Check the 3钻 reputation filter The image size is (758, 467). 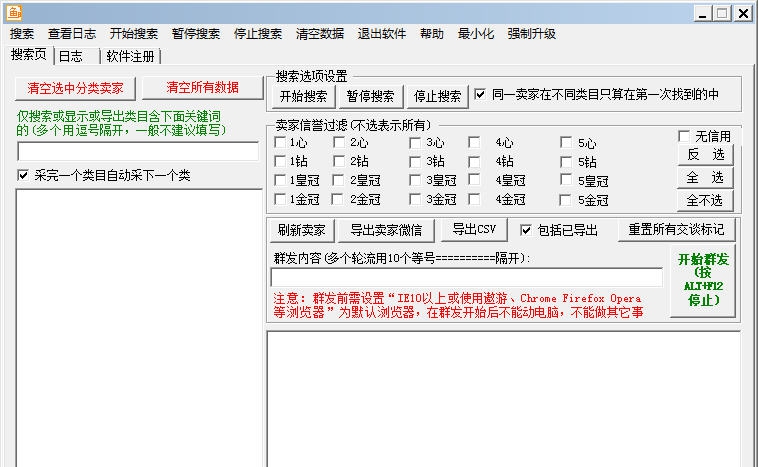point(415,161)
